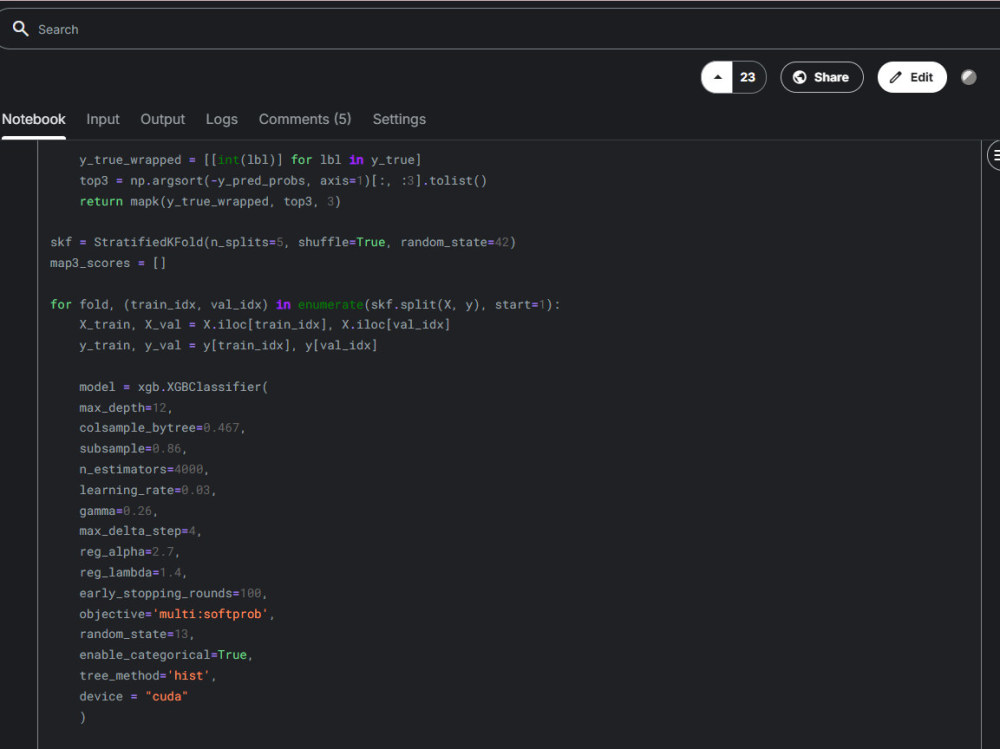Click the 'subsample=0.86,' line
The height and width of the screenshot is (749, 1000).
pyautogui.click(x=133, y=449)
